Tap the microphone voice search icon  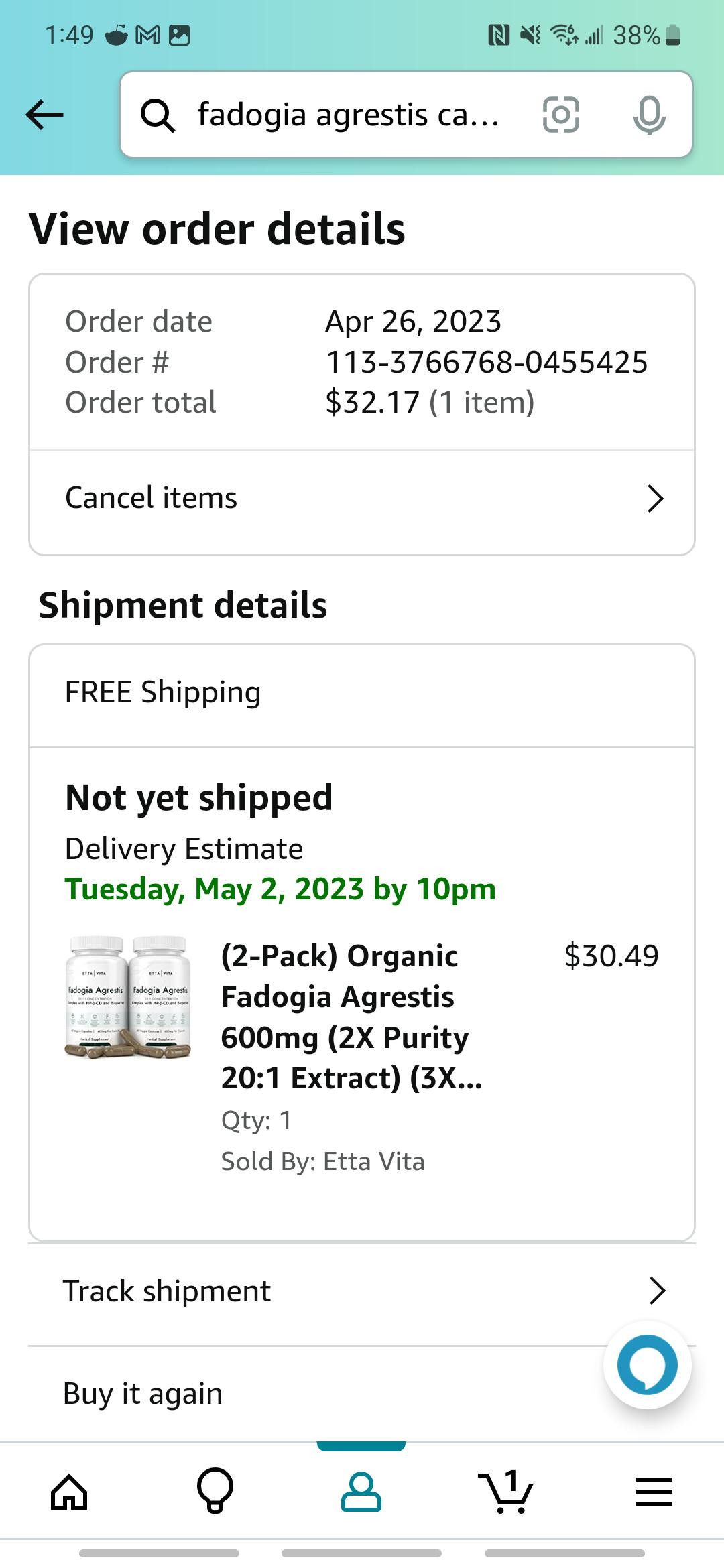(x=649, y=115)
